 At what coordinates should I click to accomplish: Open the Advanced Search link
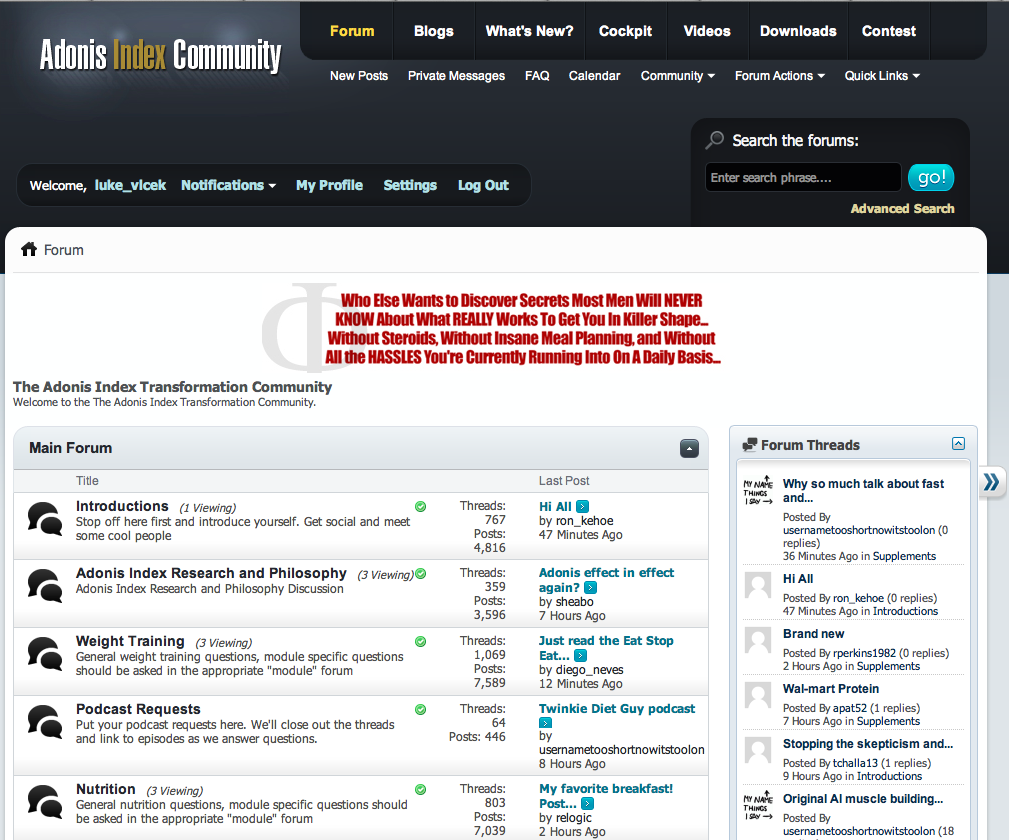tap(902, 209)
